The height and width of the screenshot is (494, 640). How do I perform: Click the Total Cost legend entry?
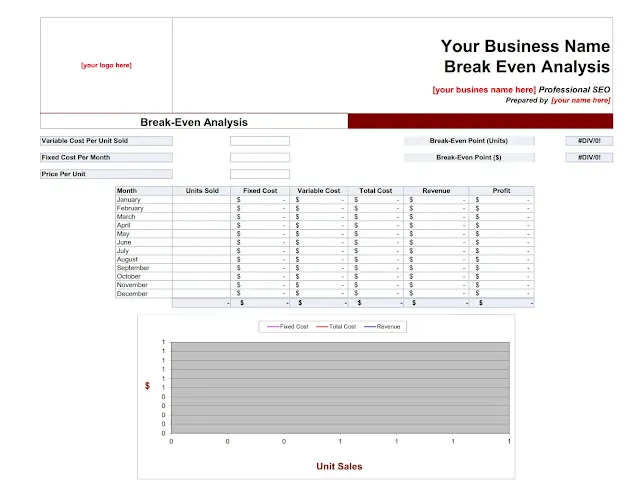(336, 327)
